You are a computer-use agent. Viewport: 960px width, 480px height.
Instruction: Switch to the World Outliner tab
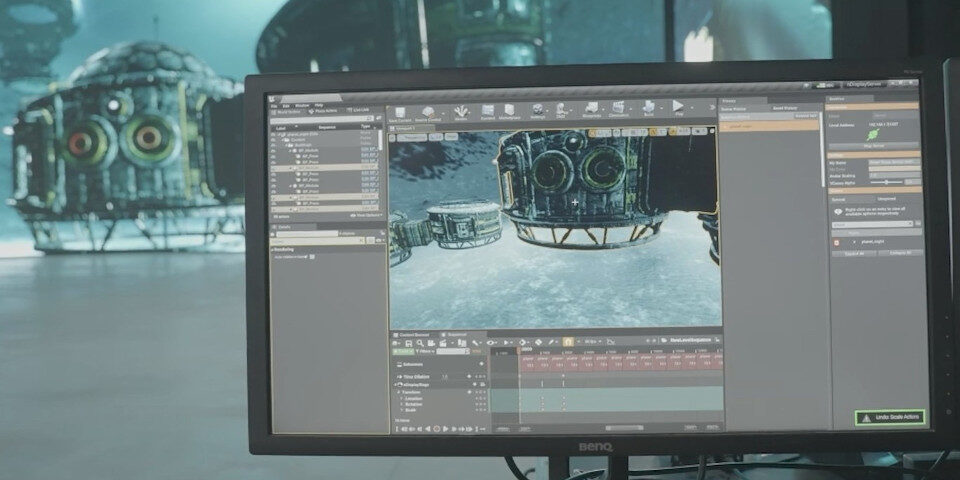click(x=286, y=111)
